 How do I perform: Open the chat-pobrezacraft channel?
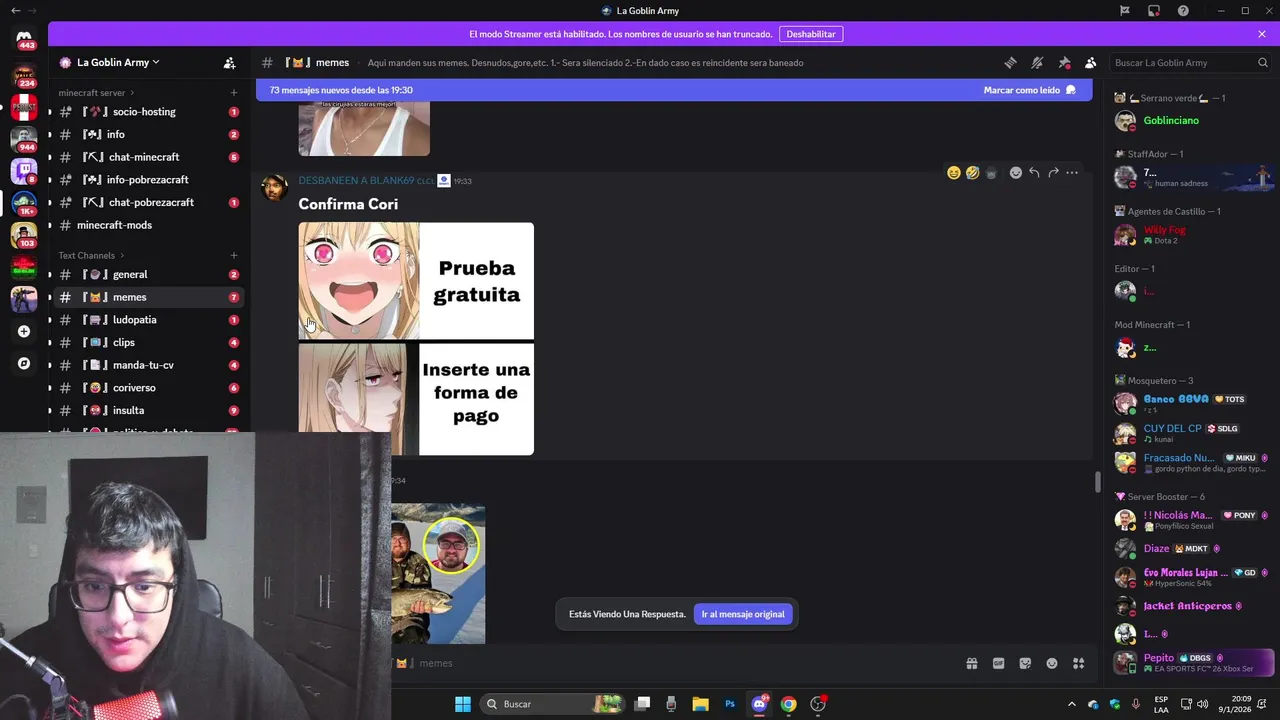(x=149, y=202)
